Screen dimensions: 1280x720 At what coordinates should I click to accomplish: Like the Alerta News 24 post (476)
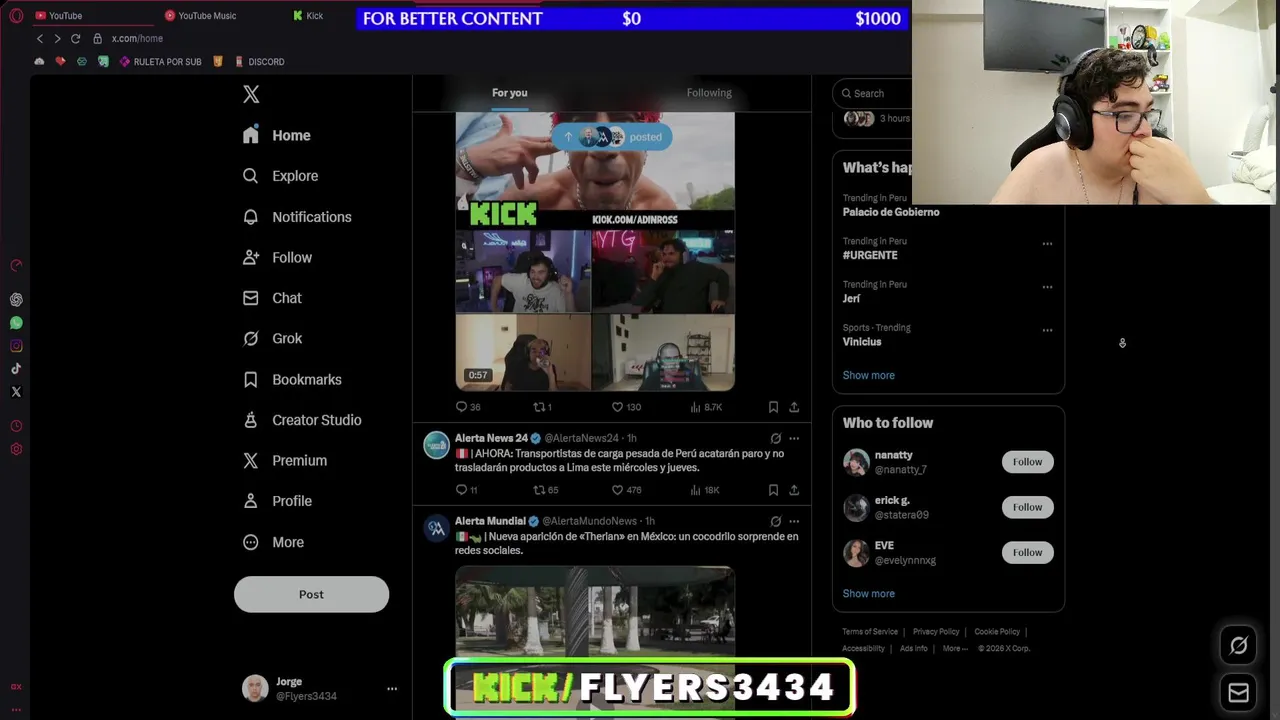[626, 490]
